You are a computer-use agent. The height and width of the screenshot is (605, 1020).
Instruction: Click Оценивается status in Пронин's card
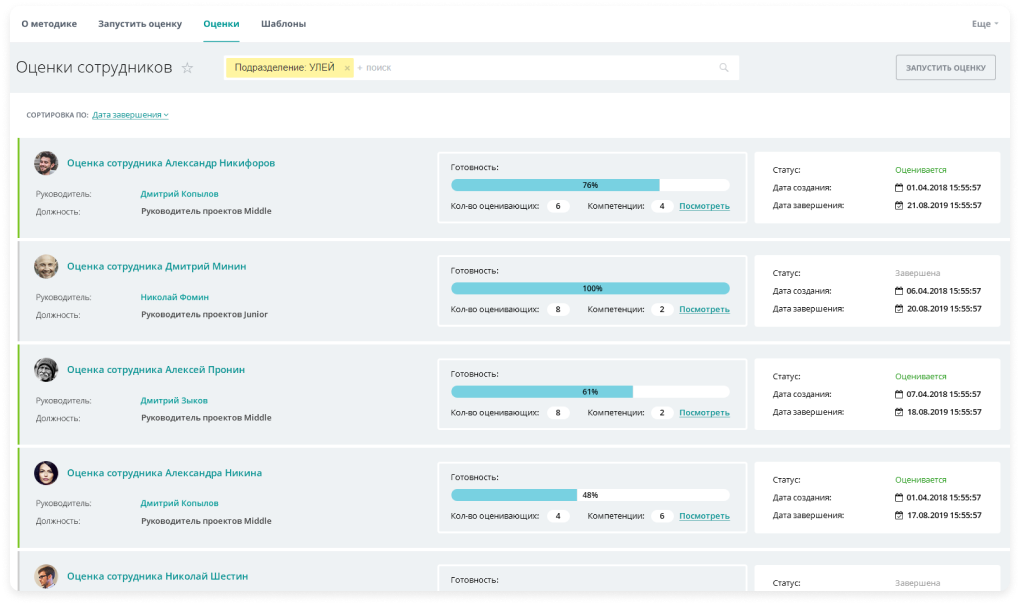pos(920,377)
